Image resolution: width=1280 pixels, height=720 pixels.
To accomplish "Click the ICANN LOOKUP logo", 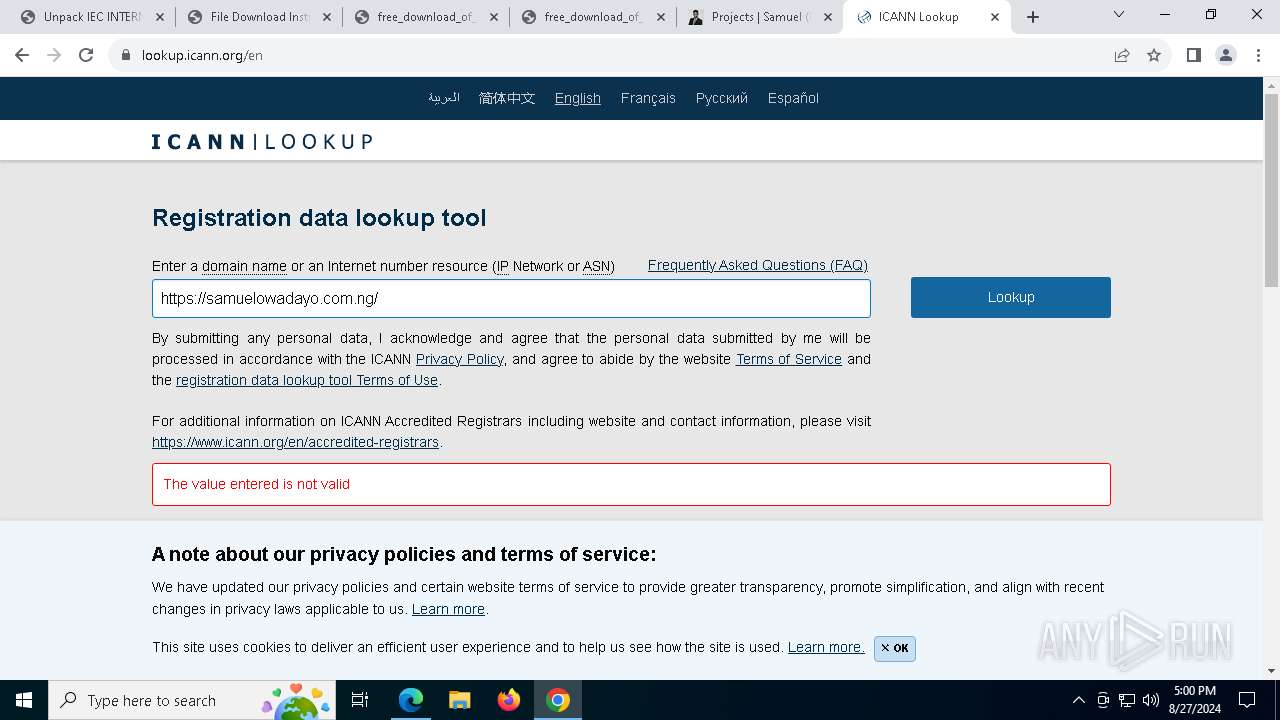I will (x=262, y=142).
